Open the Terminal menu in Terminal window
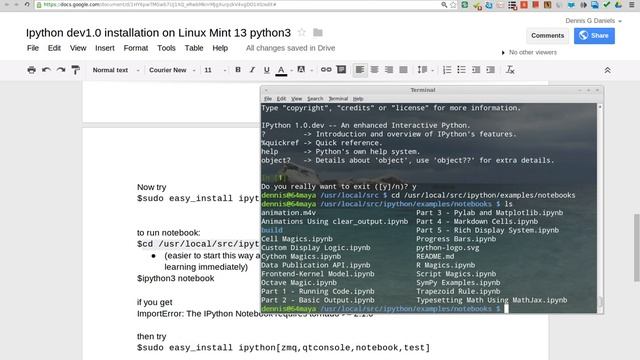This screenshot has width=640, height=360. coord(338,99)
